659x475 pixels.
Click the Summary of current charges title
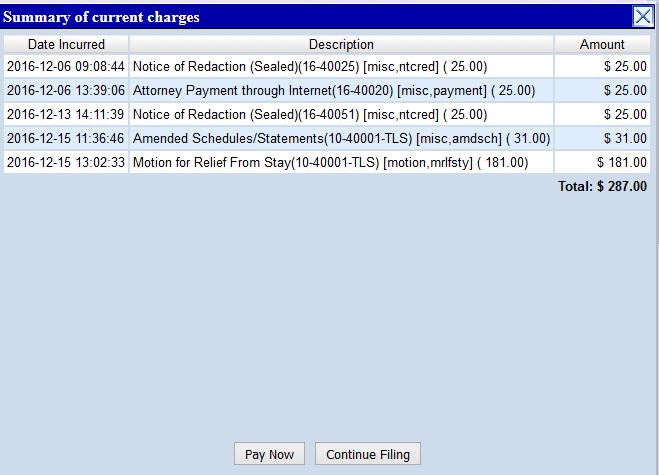101,17
